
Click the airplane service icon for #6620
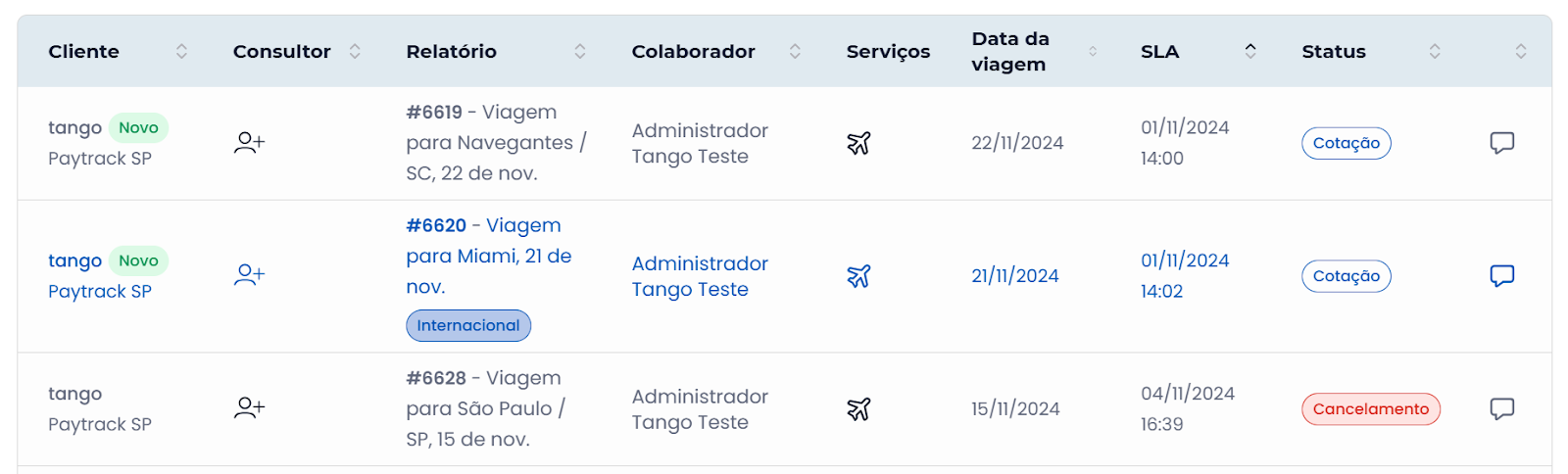pos(858,276)
